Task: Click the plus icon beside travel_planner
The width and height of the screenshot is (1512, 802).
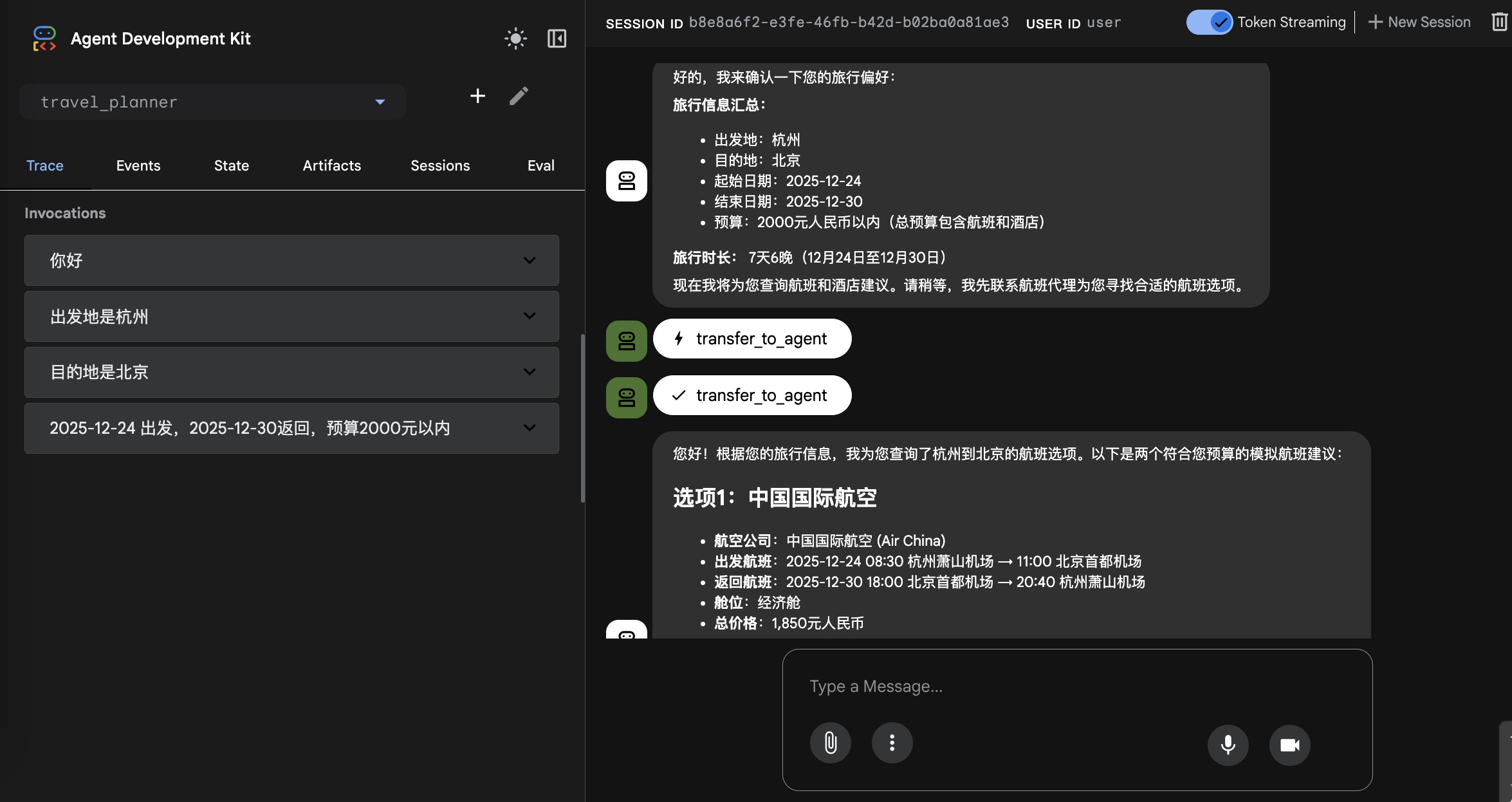Action: click(477, 97)
